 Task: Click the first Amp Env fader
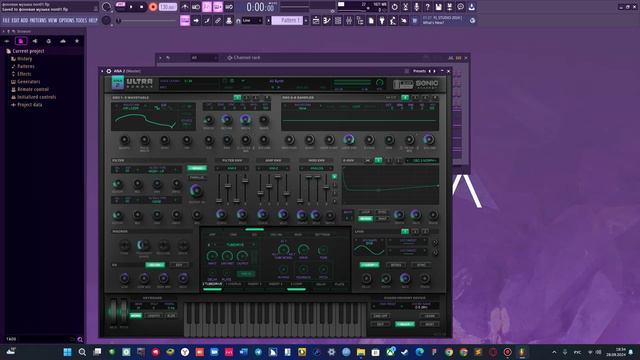click(x=260, y=192)
